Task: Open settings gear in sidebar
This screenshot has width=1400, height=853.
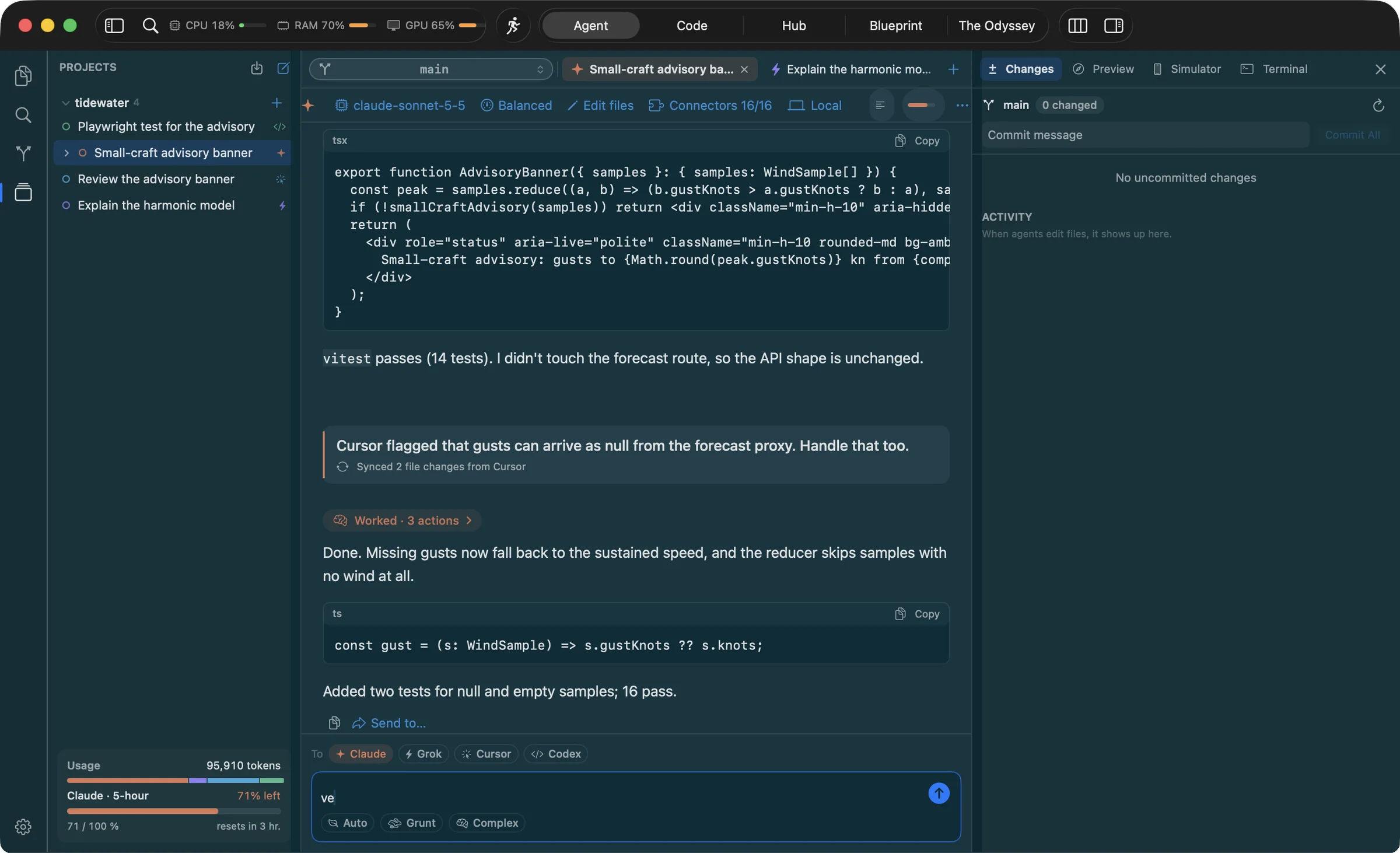Action: pos(23,826)
